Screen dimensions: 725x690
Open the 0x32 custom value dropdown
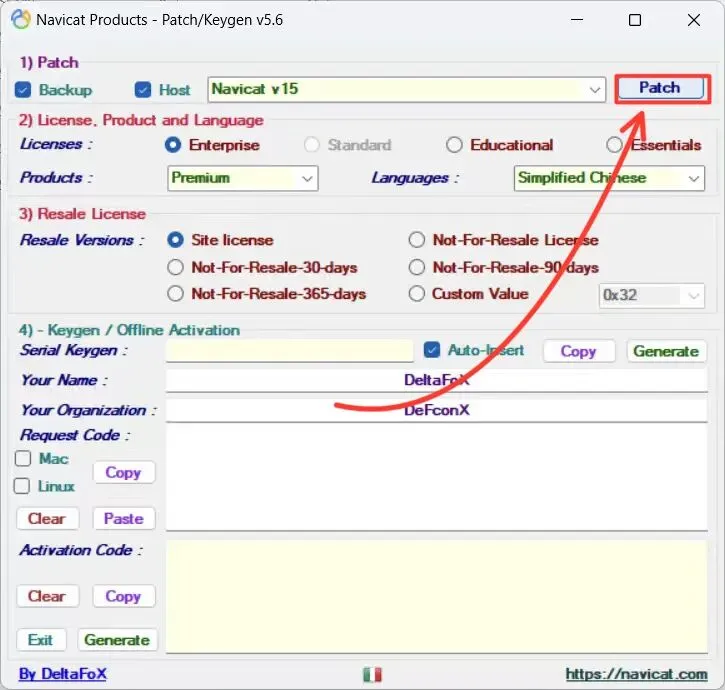651,296
